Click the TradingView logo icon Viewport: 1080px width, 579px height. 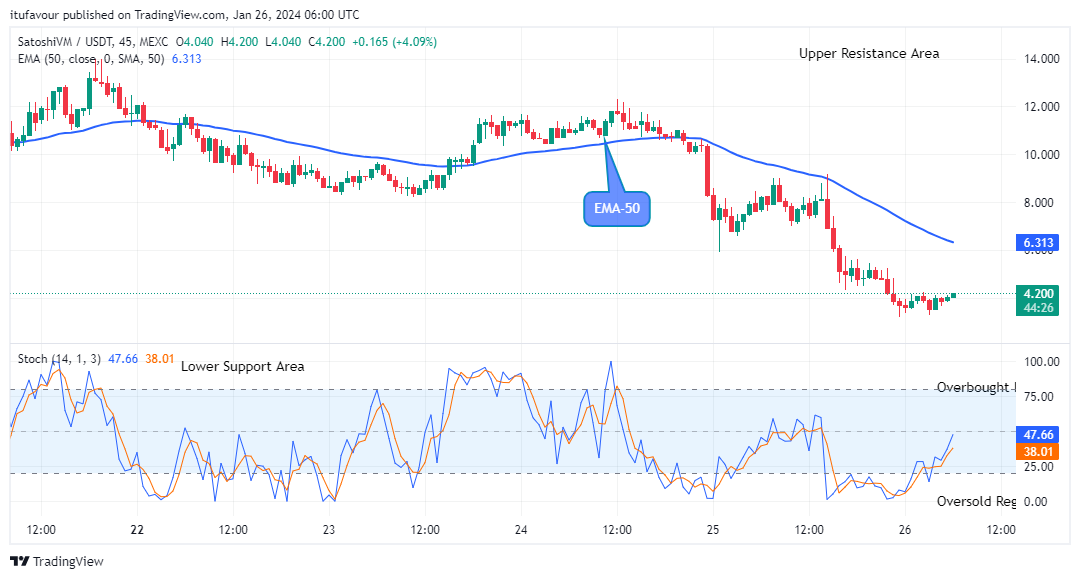[19, 561]
